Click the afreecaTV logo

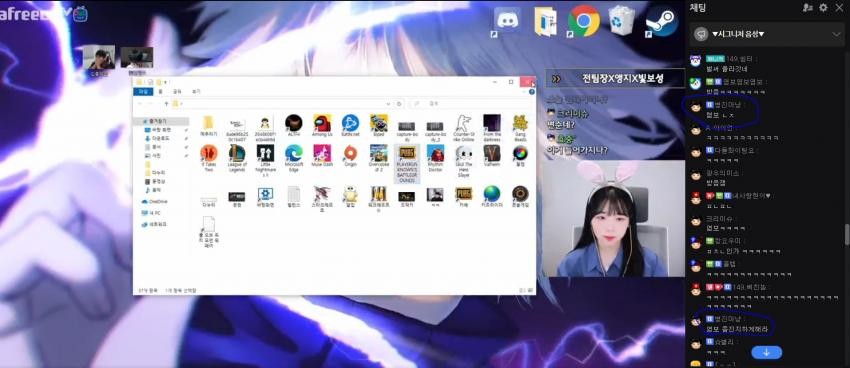click(x=44, y=13)
